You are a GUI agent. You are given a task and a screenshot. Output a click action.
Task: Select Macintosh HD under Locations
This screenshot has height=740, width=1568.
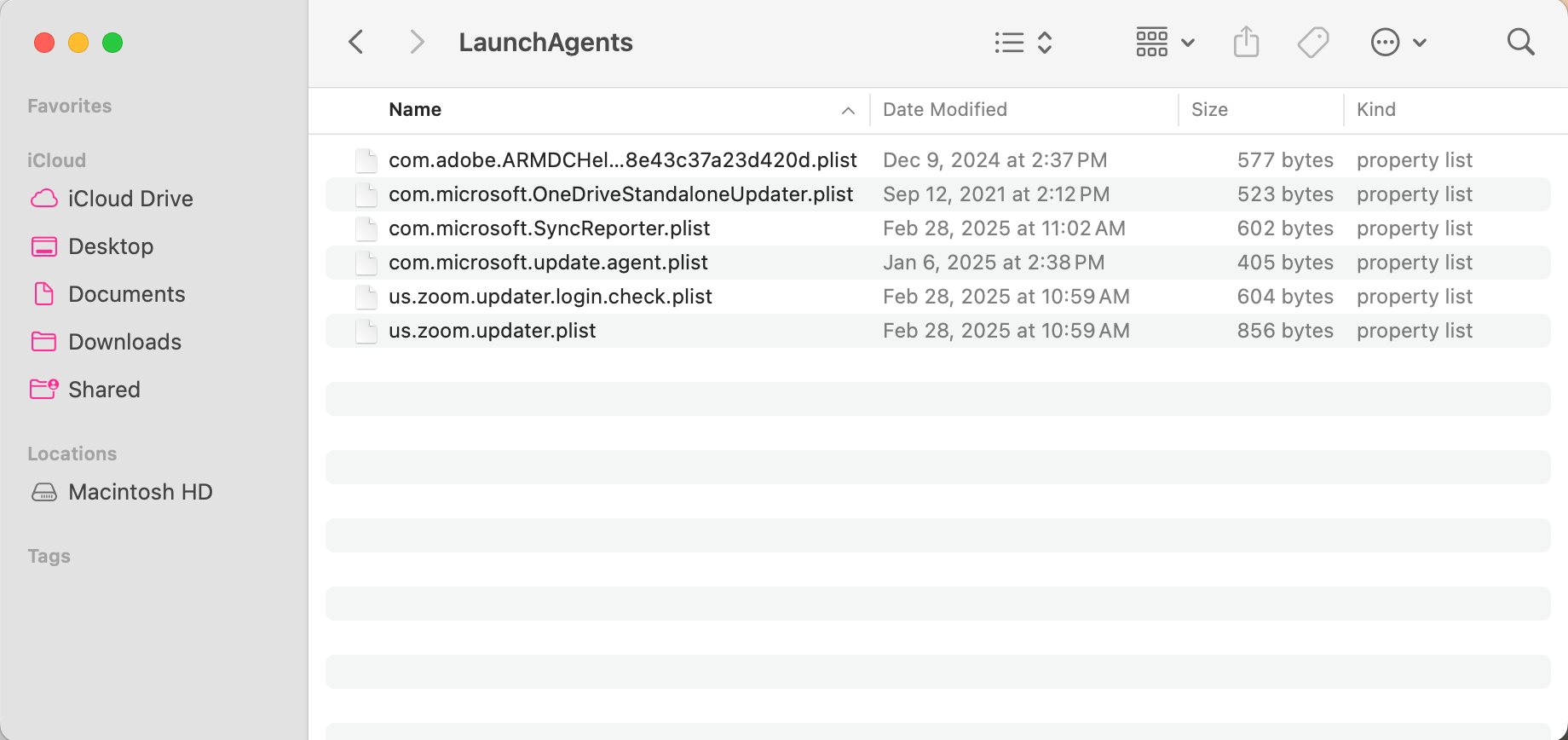[x=140, y=492]
